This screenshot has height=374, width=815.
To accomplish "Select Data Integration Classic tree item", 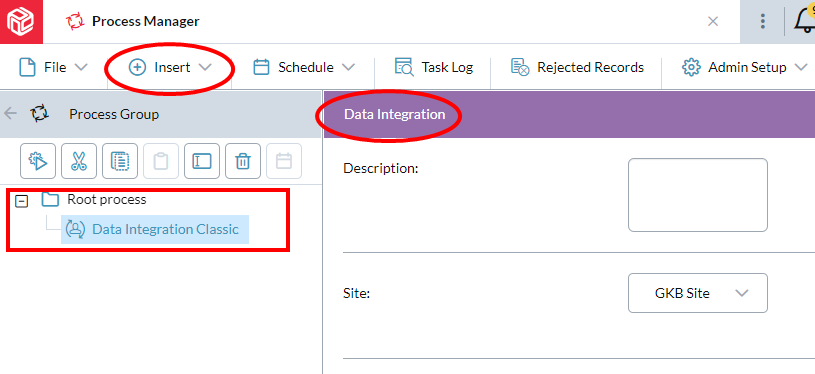I will click(155, 229).
